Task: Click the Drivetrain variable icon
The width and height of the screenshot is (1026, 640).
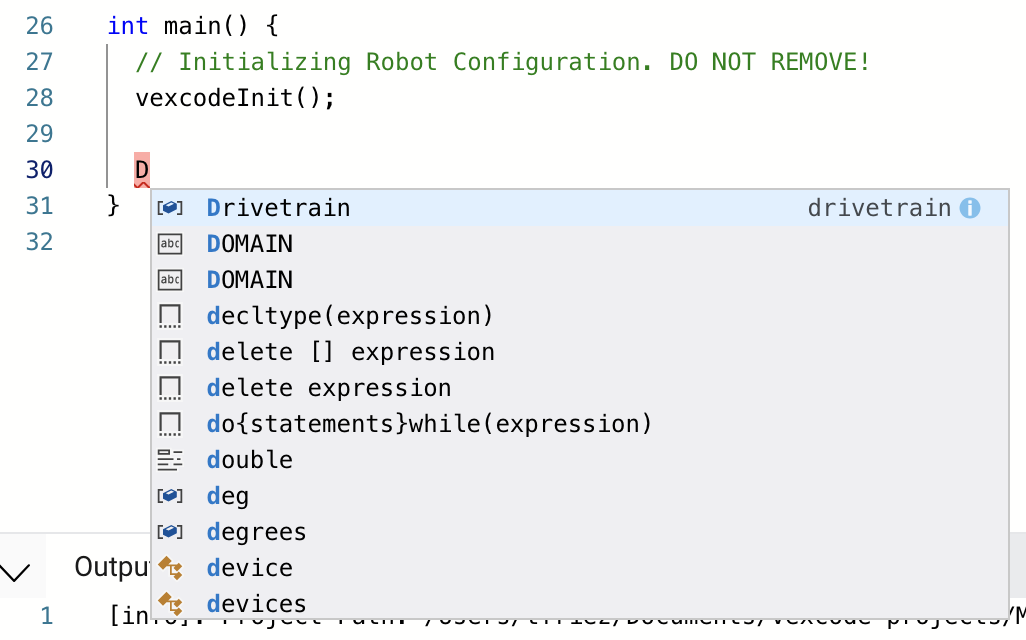Action: (x=170, y=208)
